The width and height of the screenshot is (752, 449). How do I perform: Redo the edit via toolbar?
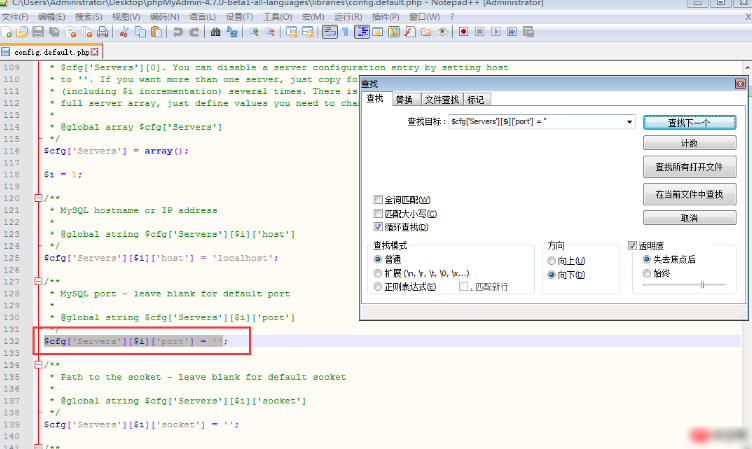coord(194,32)
